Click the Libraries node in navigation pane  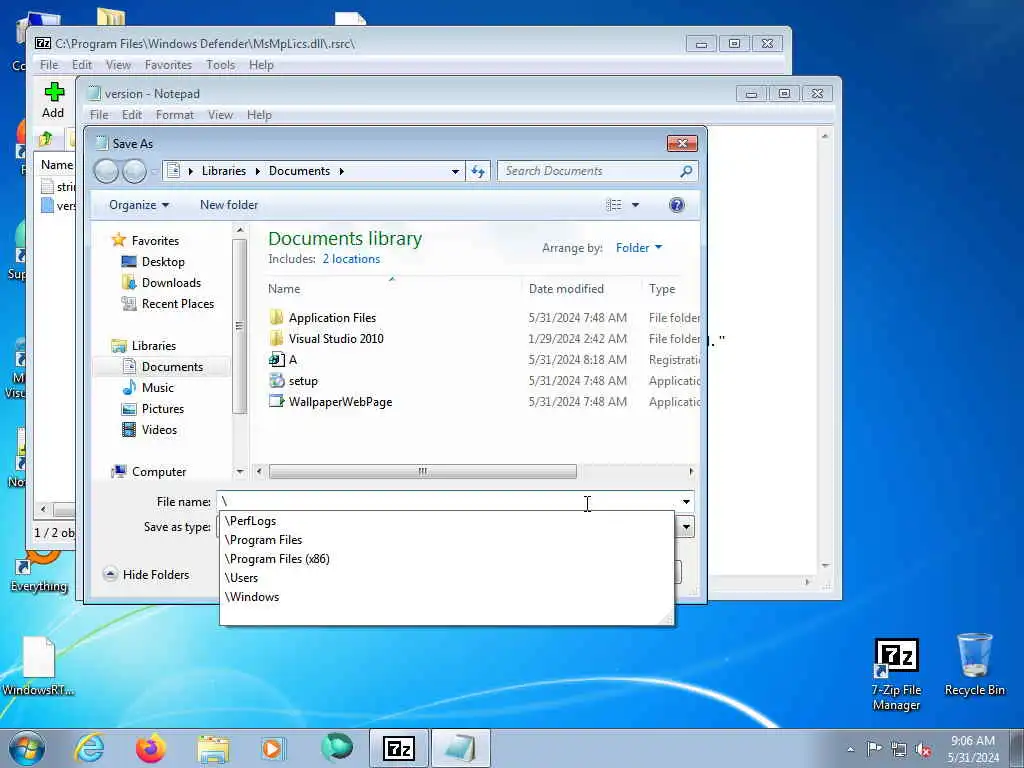[153, 345]
